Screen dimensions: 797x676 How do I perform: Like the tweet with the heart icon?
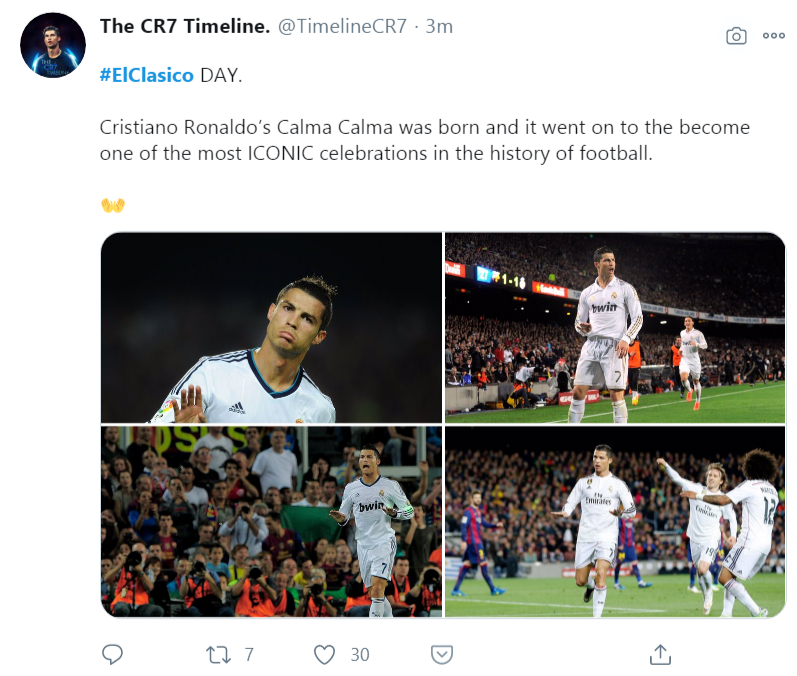(325, 655)
